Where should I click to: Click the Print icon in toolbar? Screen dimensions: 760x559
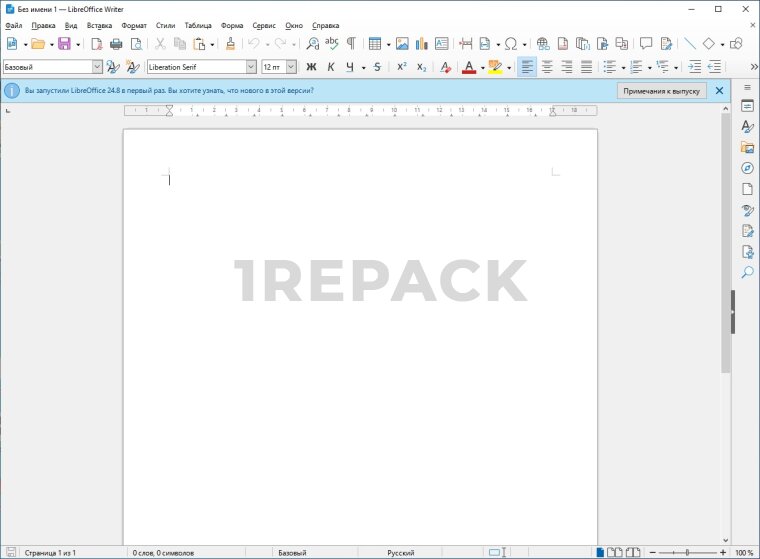pyautogui.click(x=116, y=44)
